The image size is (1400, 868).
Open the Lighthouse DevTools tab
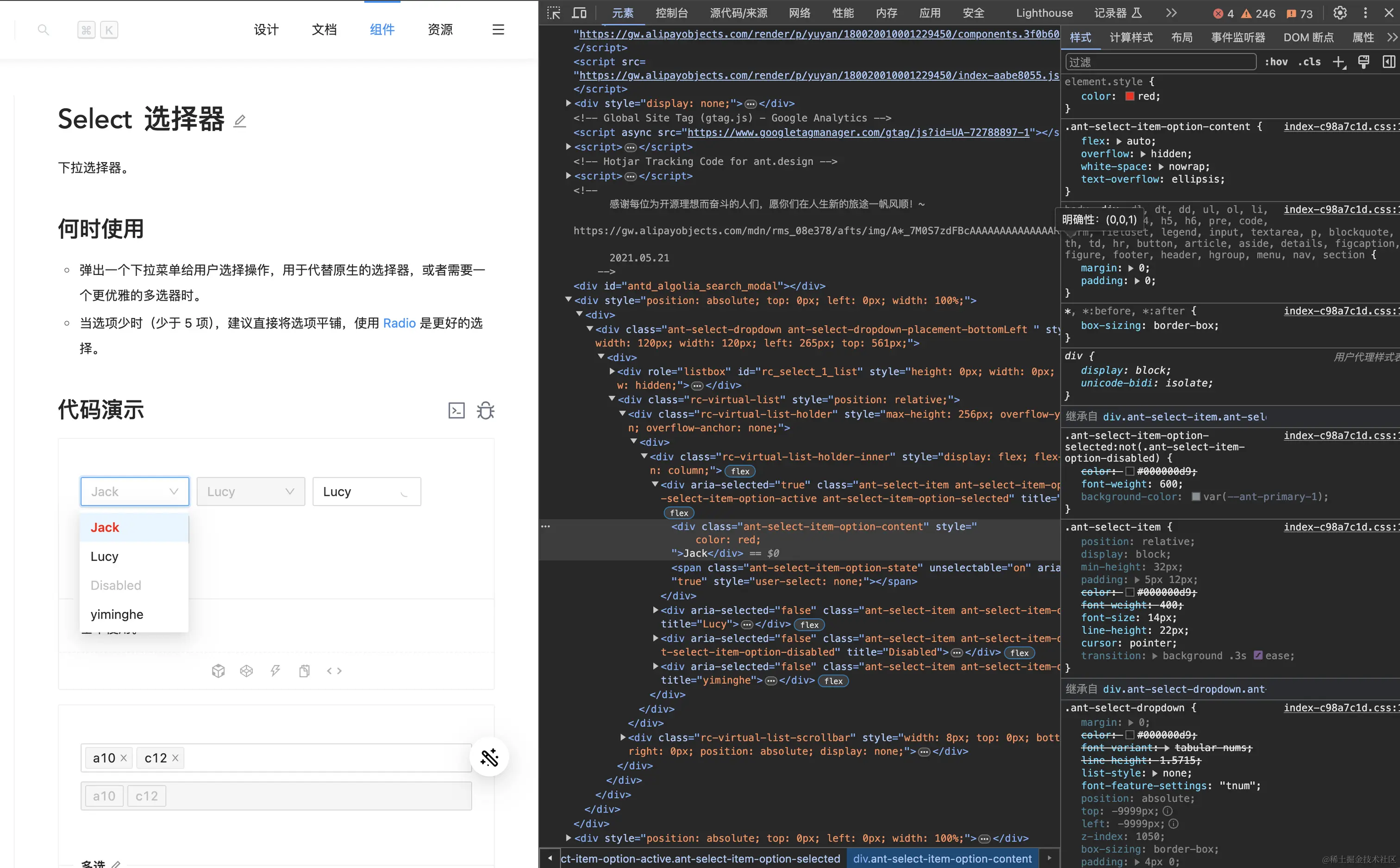[1044, 12]
